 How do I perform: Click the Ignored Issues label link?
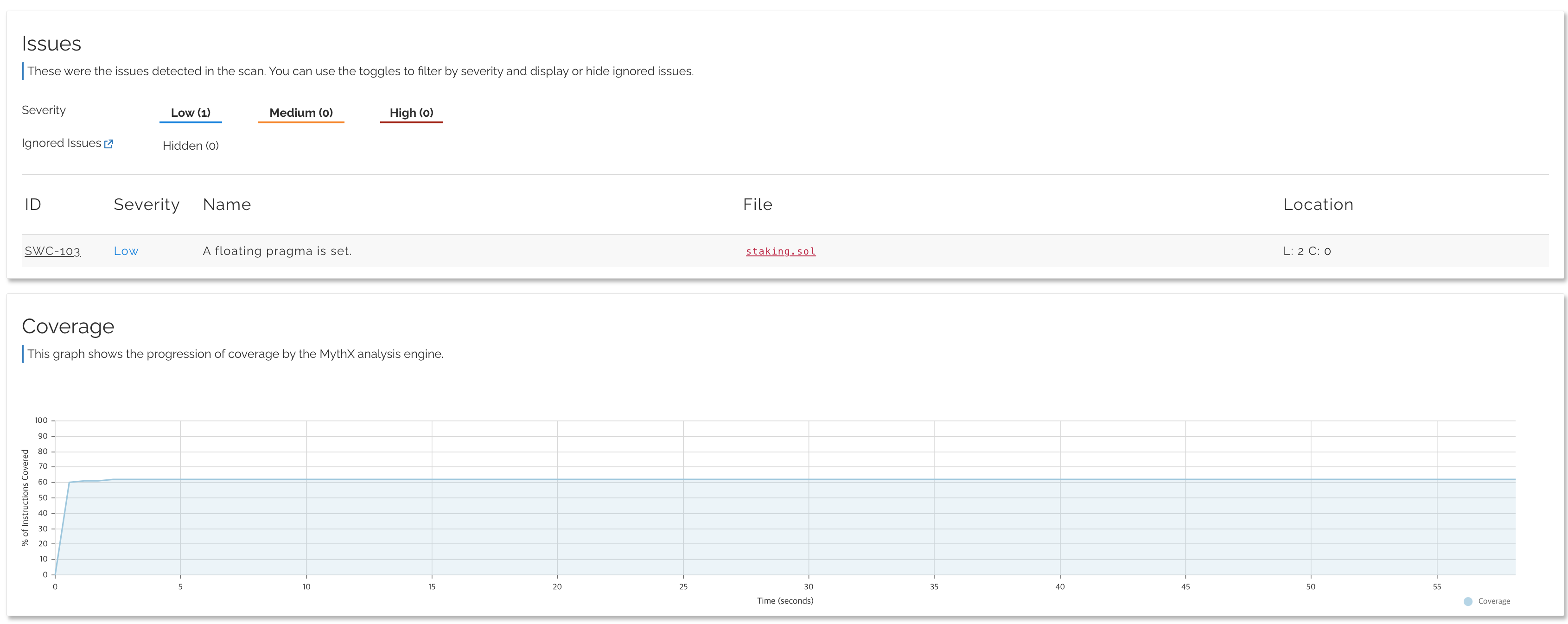61,143
